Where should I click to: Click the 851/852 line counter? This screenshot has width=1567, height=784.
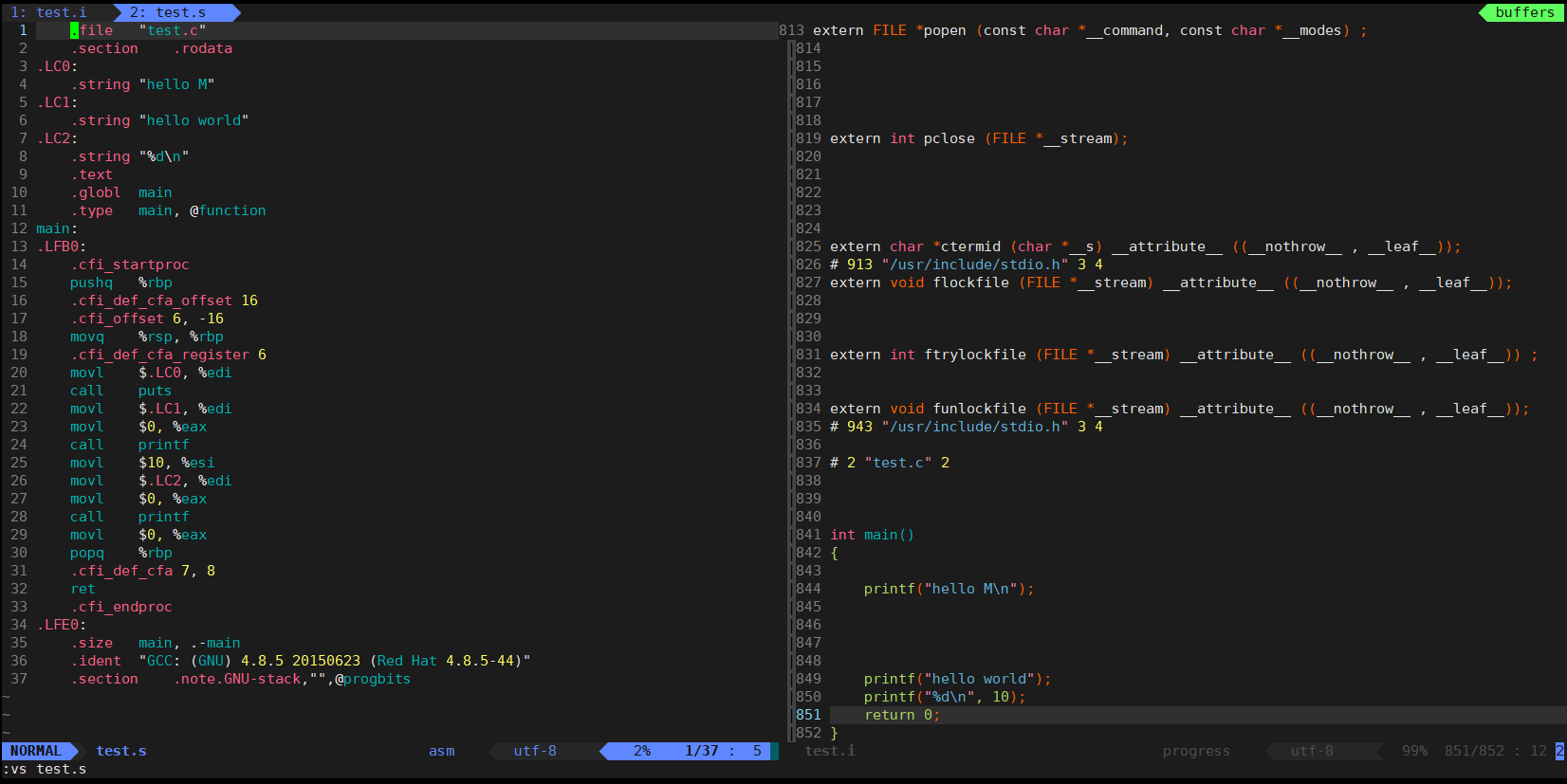(x=1474, y=751)
